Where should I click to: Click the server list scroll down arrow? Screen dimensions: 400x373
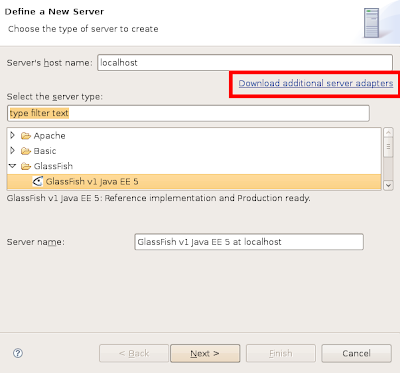[388, 185]
